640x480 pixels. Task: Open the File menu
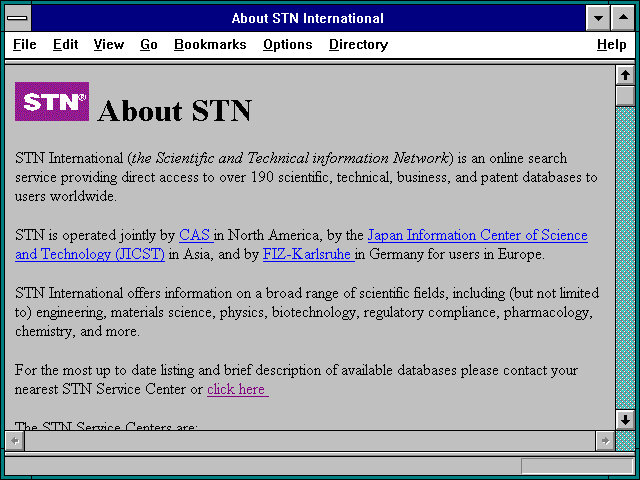click(x=24, y=44)
